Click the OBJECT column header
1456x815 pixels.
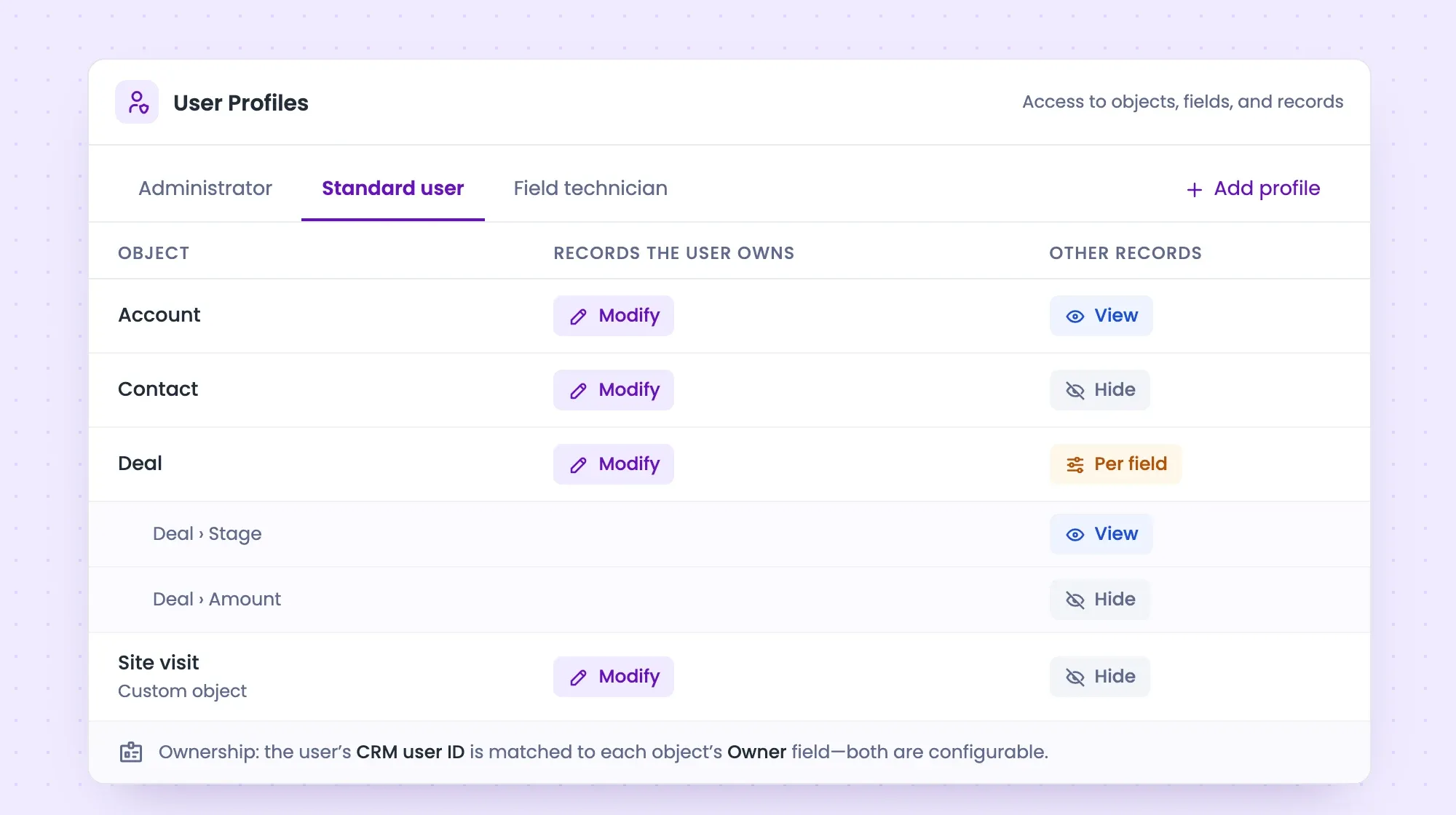[x=154, y=253]
